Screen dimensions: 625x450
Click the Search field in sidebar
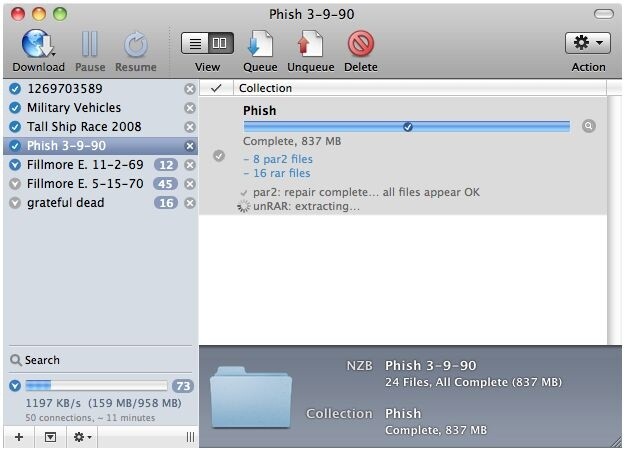100,360
